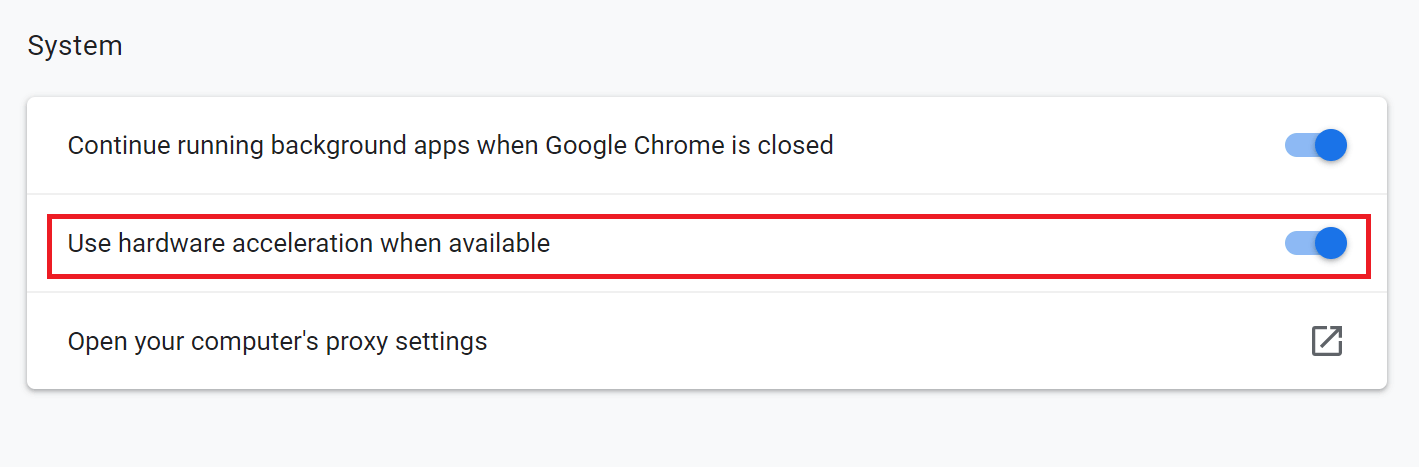
Task: Open your computer's proxy settings row
Action: (x=707, y=341)
